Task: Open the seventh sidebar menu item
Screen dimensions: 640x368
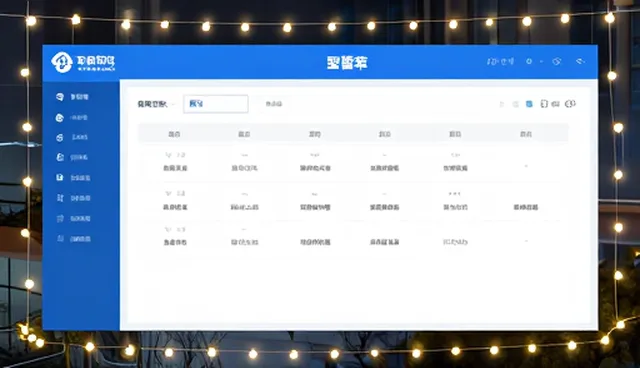Action: [x=73, y=218]
